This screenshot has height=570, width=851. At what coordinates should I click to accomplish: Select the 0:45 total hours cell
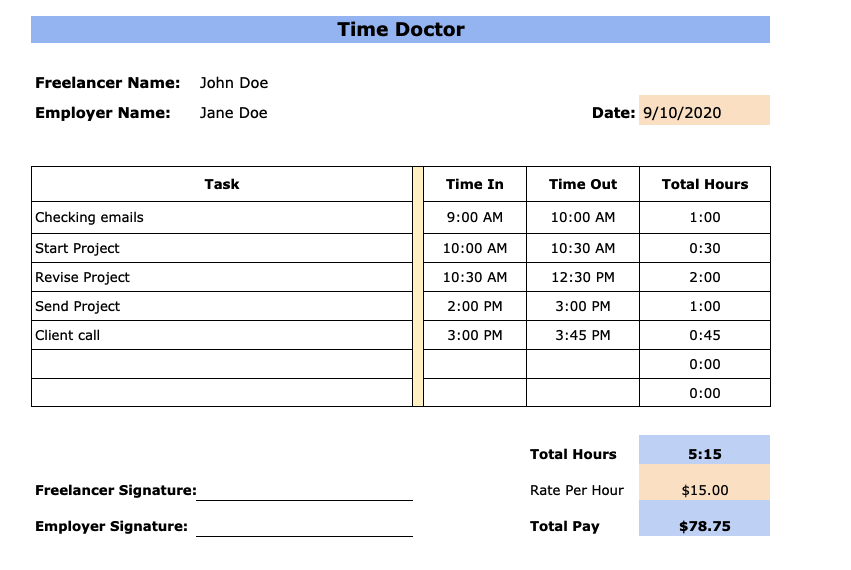705,335
